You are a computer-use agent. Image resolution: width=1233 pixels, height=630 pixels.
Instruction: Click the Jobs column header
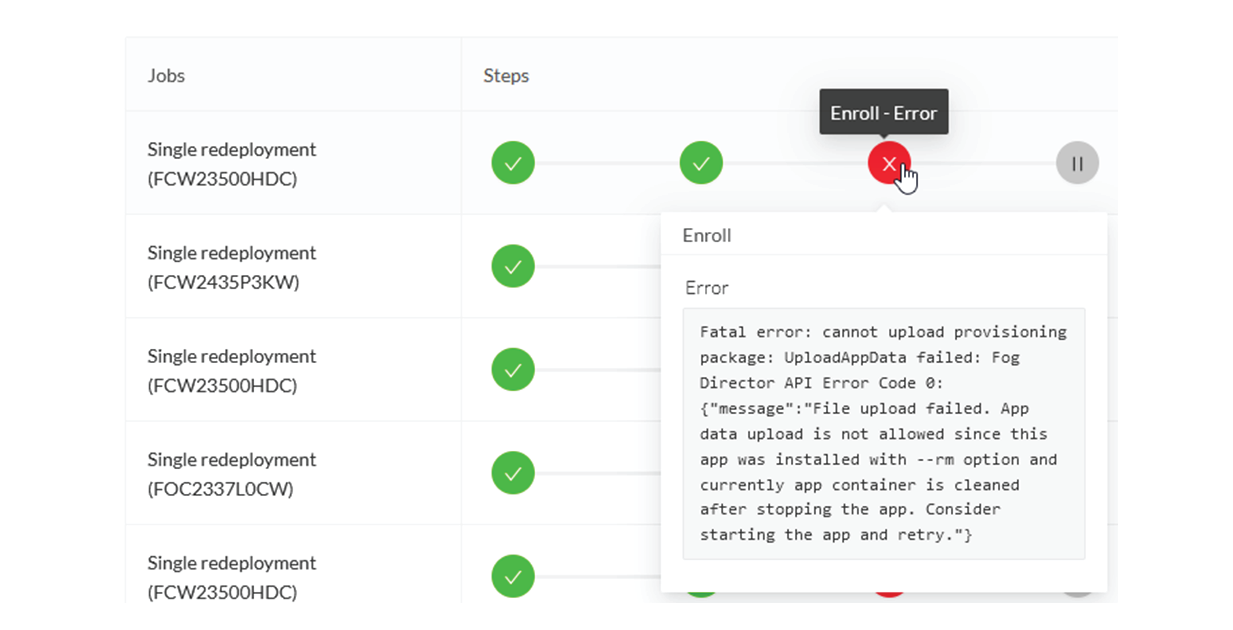click(x=166, y=75)
